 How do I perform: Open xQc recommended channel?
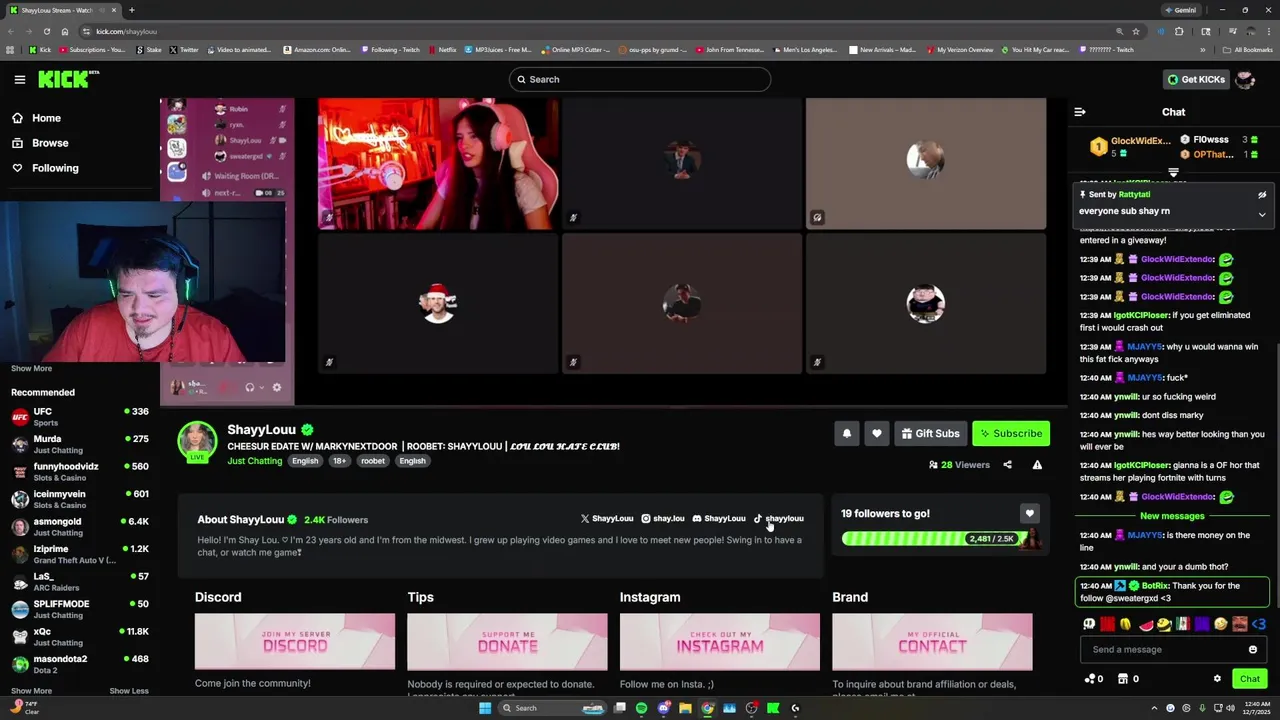click(x=80, y=636)
